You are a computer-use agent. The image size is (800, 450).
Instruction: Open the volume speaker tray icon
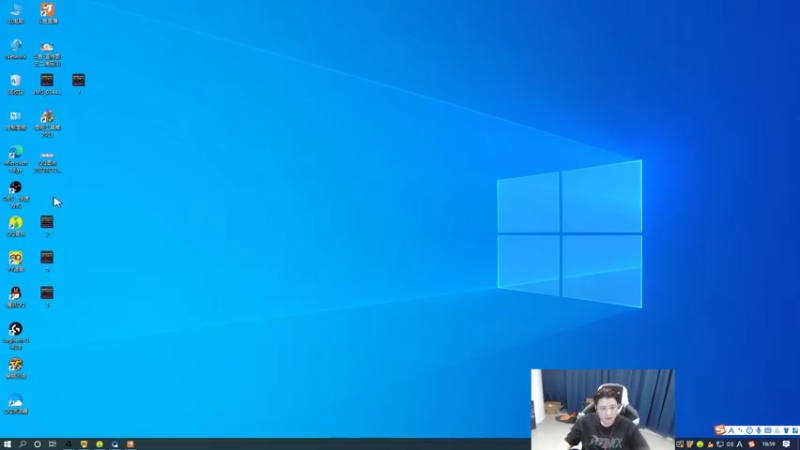pos(730,444)
